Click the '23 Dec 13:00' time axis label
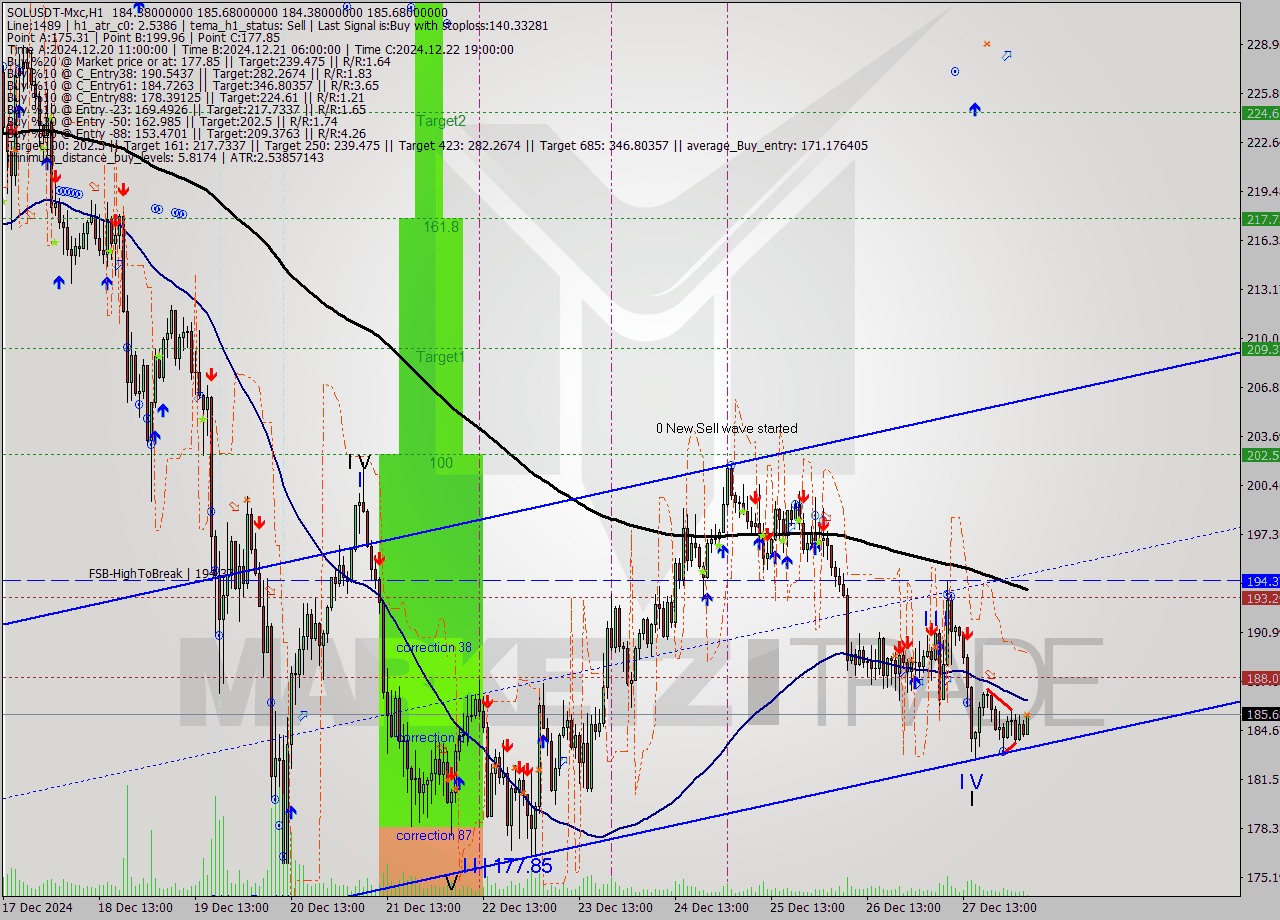This screenshot has height=920, width=1280. click(x=615, y=908)
